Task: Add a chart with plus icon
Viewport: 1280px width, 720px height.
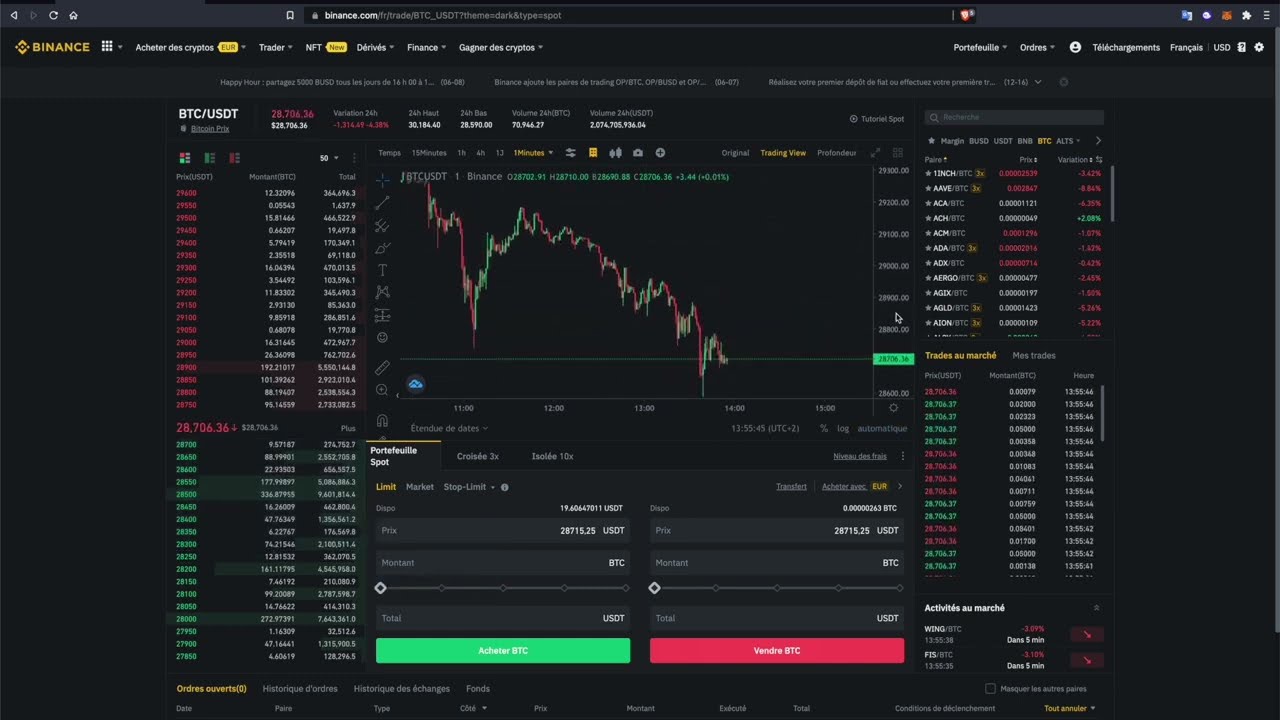Action: pos(660,153)
